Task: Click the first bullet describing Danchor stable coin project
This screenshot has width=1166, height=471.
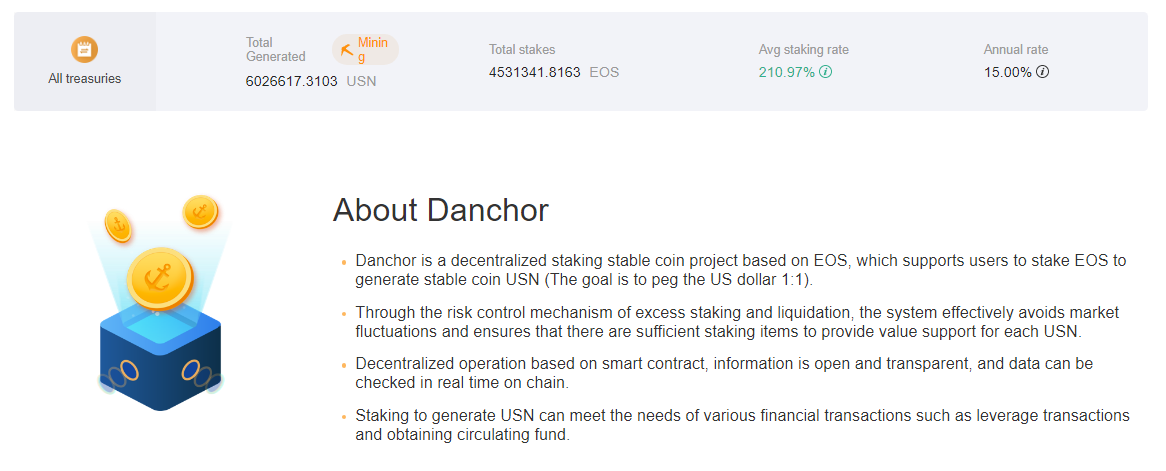Action: click(x=741, y=272)
